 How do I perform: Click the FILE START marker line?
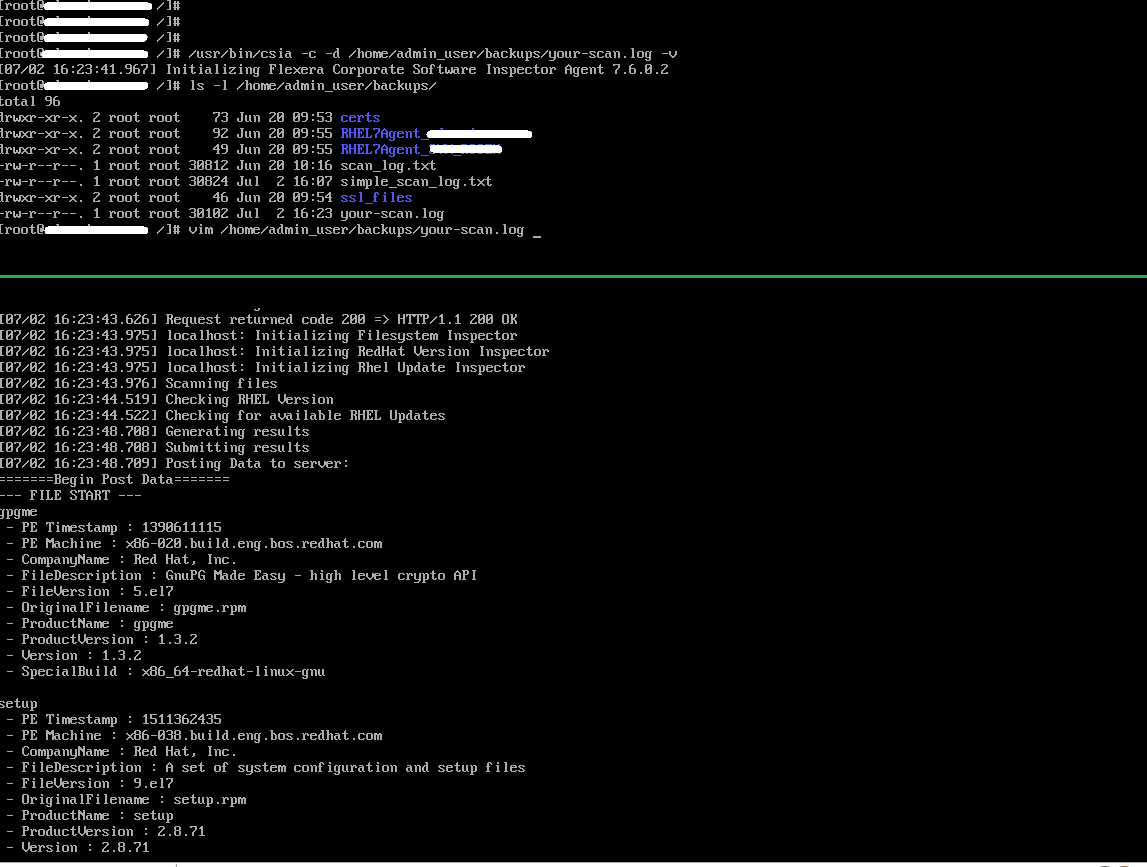coord(70,495)
